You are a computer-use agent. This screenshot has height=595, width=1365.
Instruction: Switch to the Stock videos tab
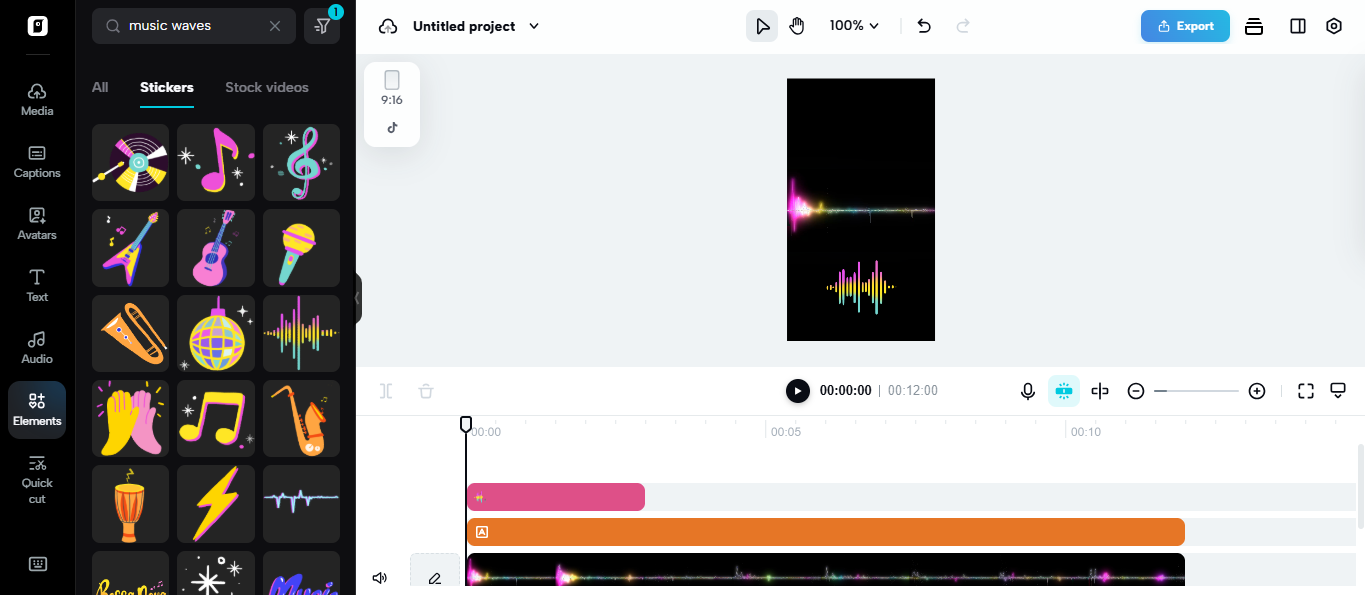(267, 87)
